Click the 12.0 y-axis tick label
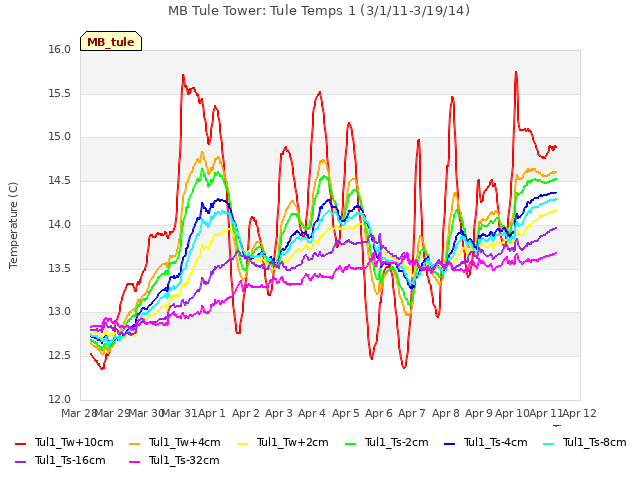This screenshot has width=640, height=480. (60, 400)
